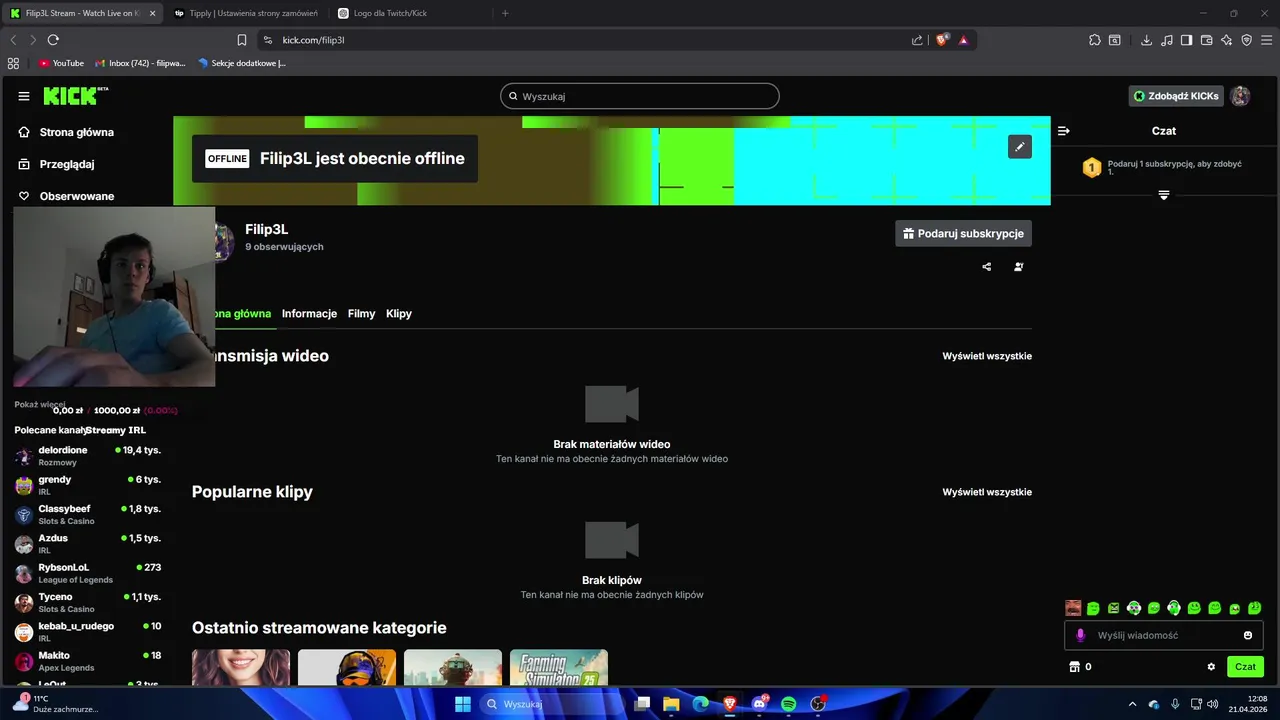Collapse the chat panel arrow icon
Screen dimensions: 1280x720
[1063, 131]
